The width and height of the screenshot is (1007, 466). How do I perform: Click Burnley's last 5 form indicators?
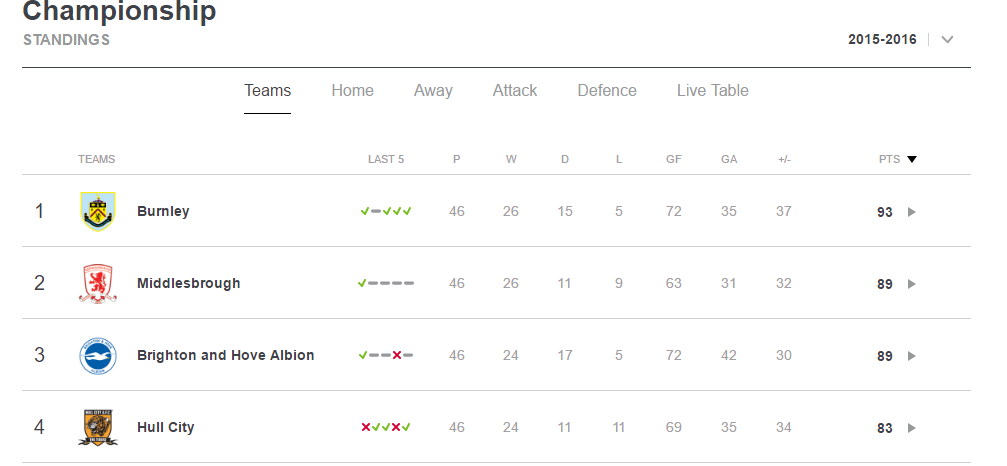[x=386, y=211]
